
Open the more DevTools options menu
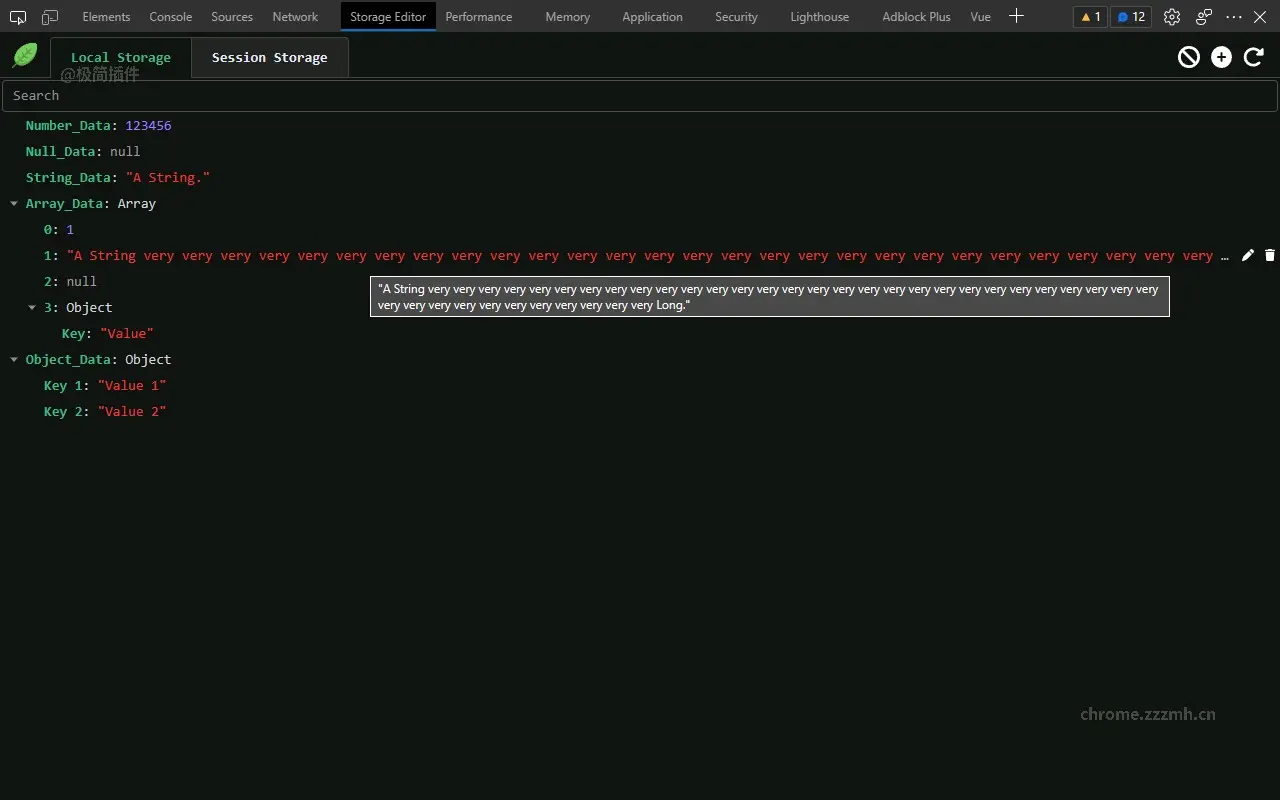[x=1233, y=17]
